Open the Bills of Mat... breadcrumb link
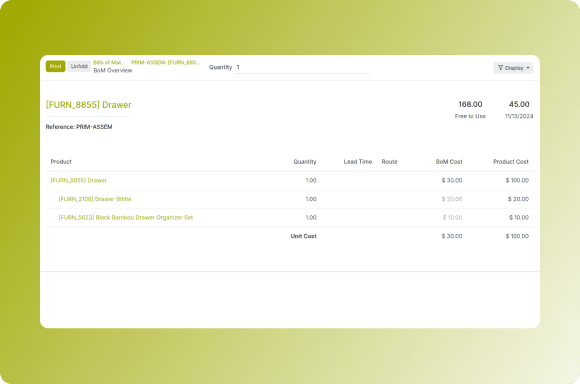This screenshot has height=384, width=580. click(109, 62)
